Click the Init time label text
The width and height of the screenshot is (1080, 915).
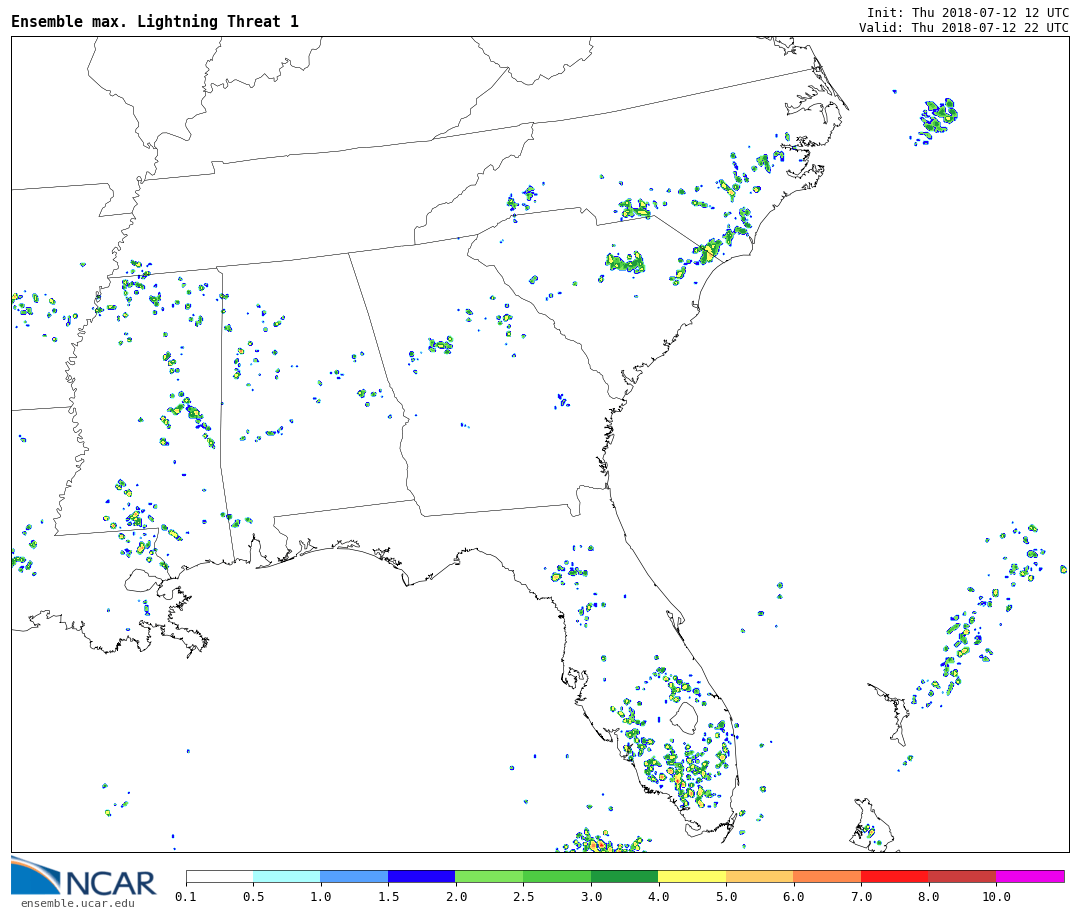(x=967, y=13)
